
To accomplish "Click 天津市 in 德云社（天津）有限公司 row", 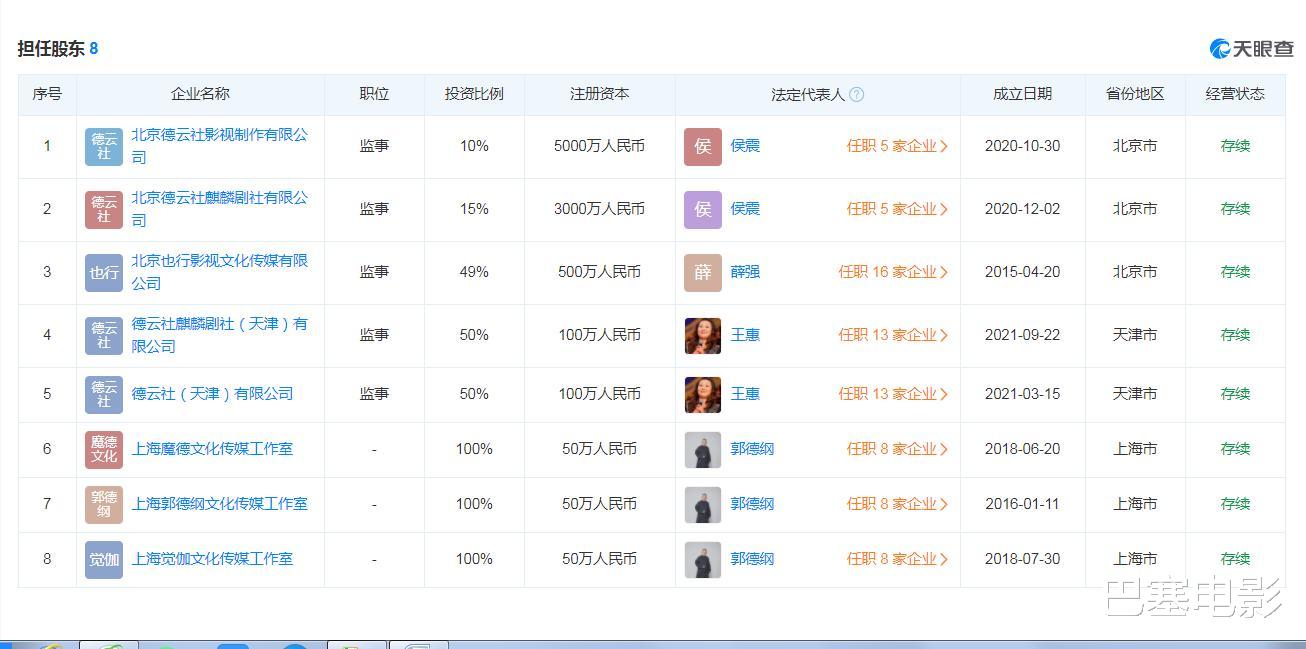I will pos(1135,394).
